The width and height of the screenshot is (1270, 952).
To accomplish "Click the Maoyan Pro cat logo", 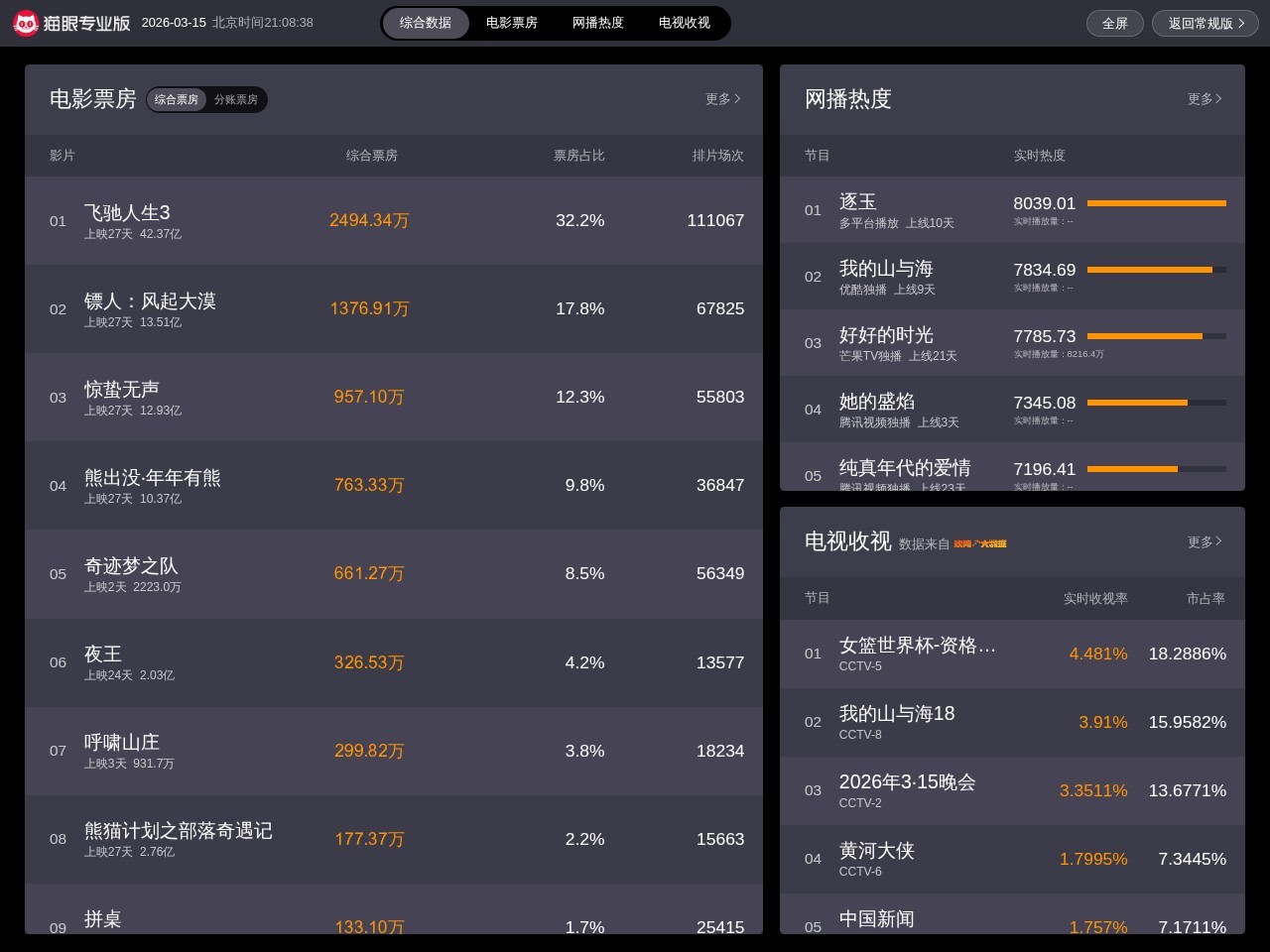I will [x=26, y=23].
